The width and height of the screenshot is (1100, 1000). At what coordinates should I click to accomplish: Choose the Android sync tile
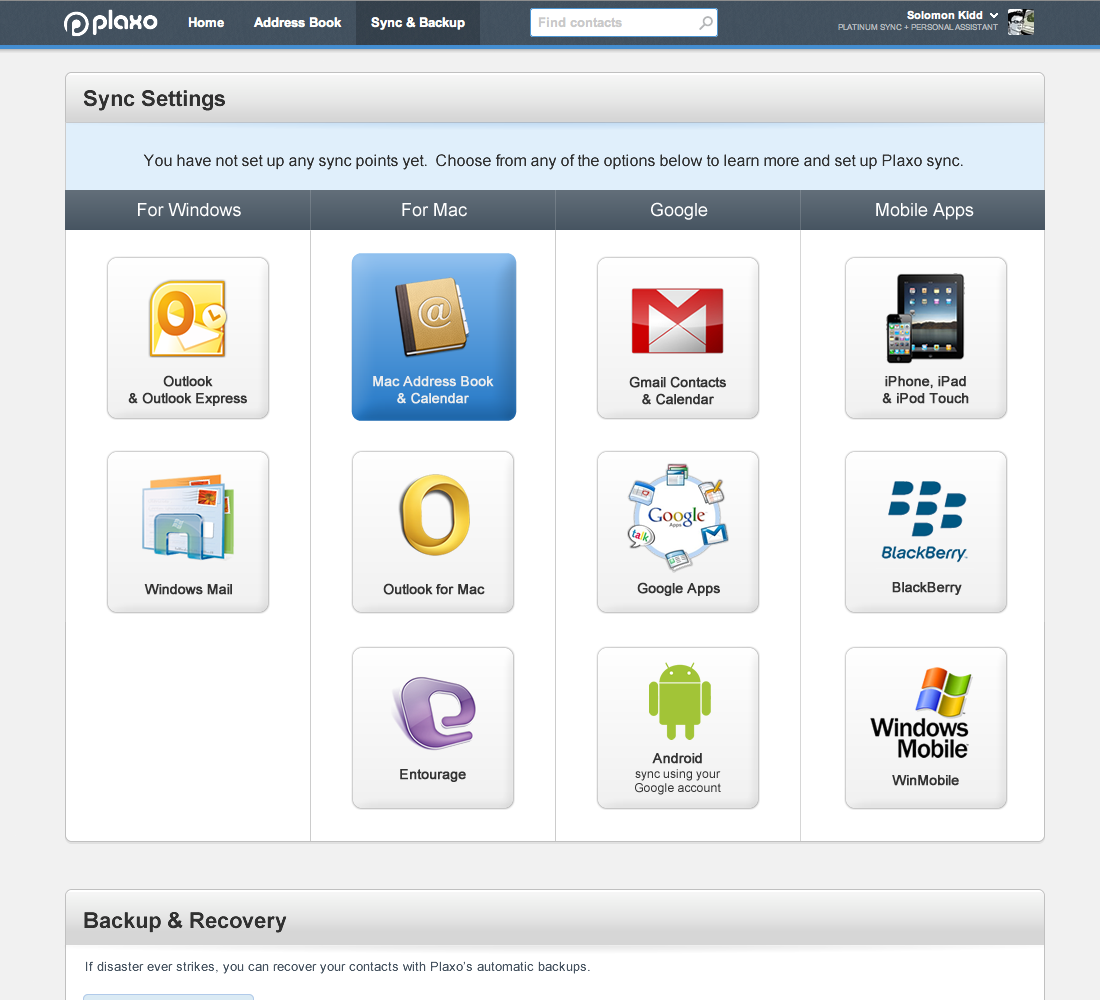678,728
